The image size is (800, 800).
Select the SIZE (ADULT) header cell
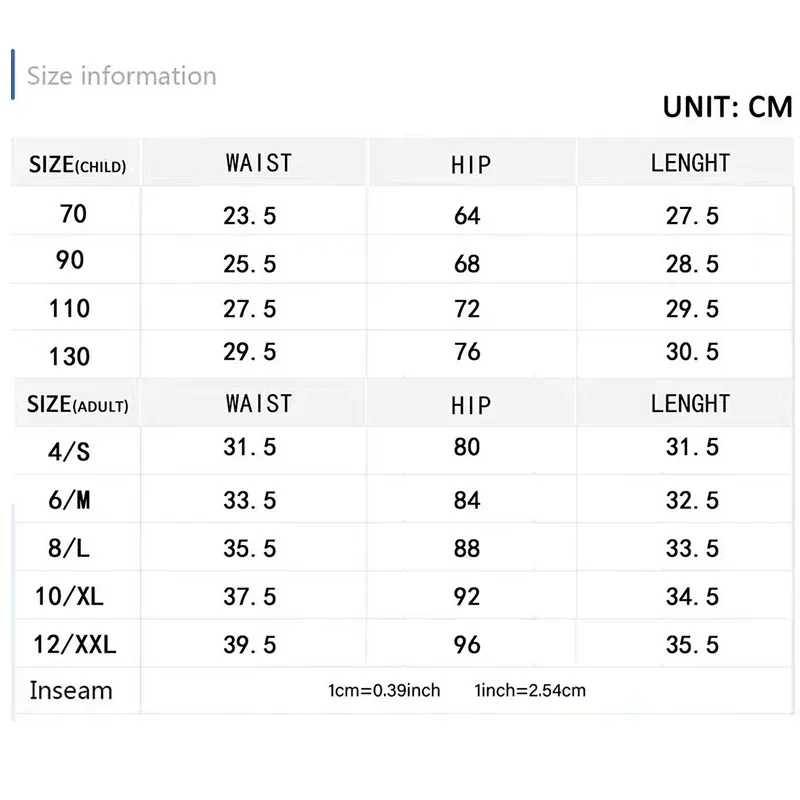(78, 404)
